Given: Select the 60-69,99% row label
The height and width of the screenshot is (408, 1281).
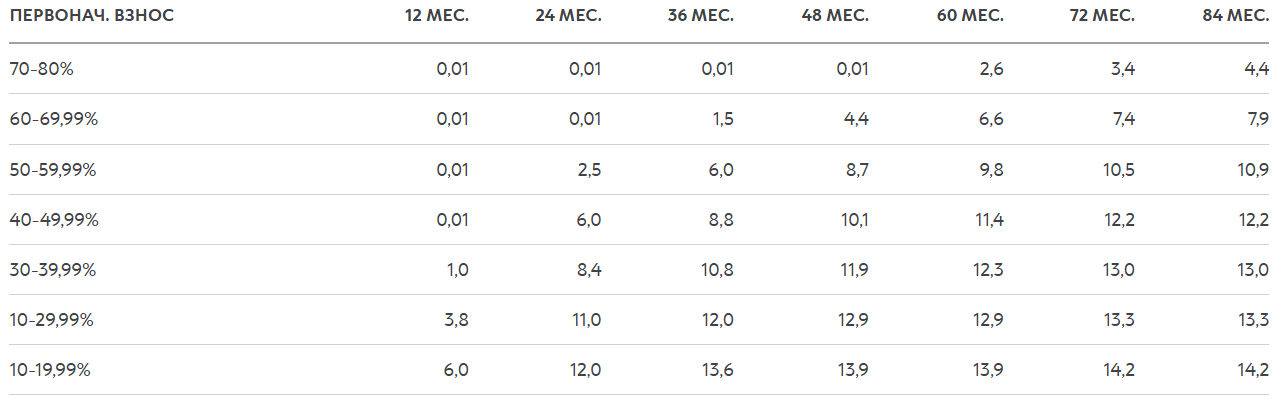Looking at the screenshot, I should (x=53, y=119).
